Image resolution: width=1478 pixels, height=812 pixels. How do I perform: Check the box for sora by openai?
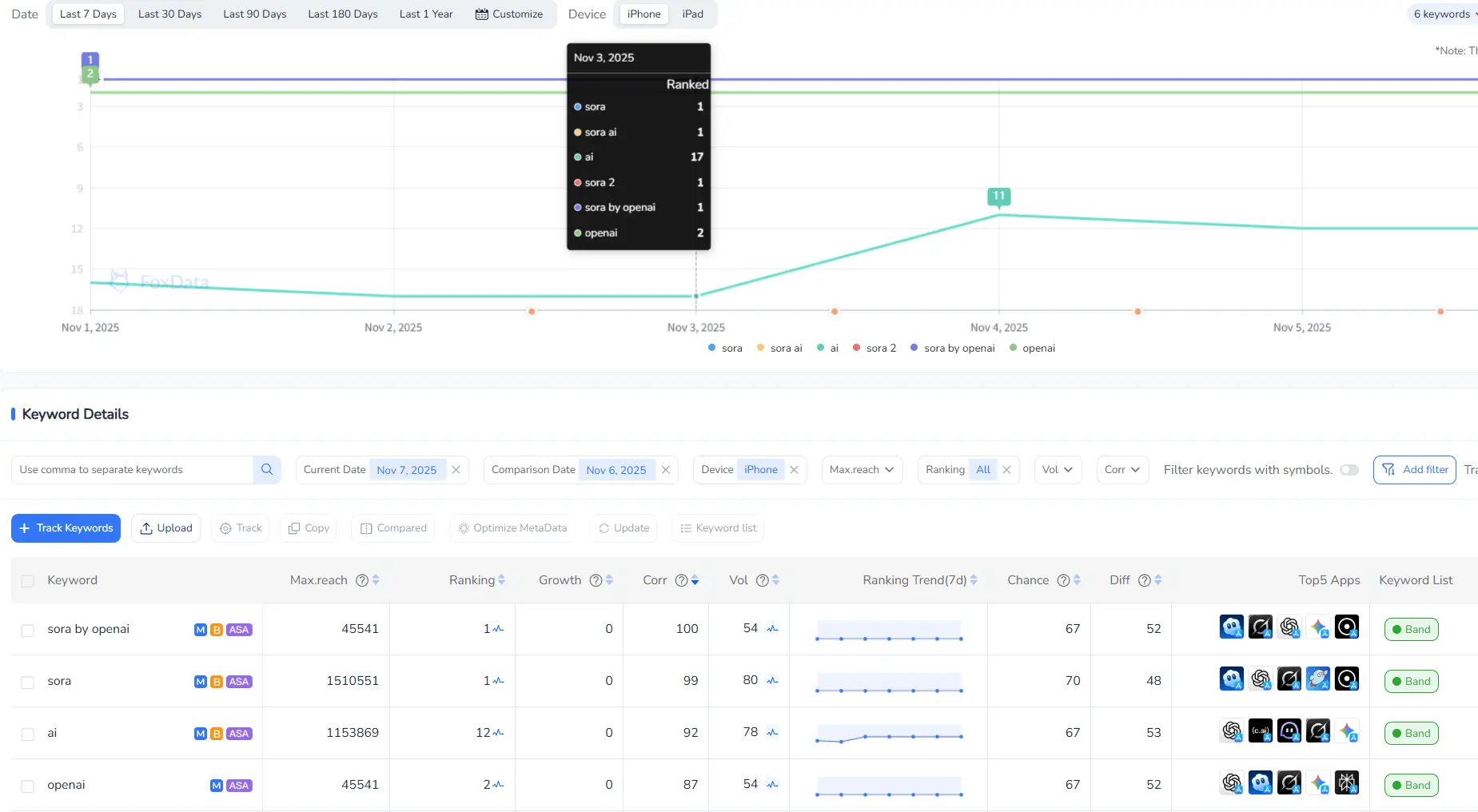point(28,631)
